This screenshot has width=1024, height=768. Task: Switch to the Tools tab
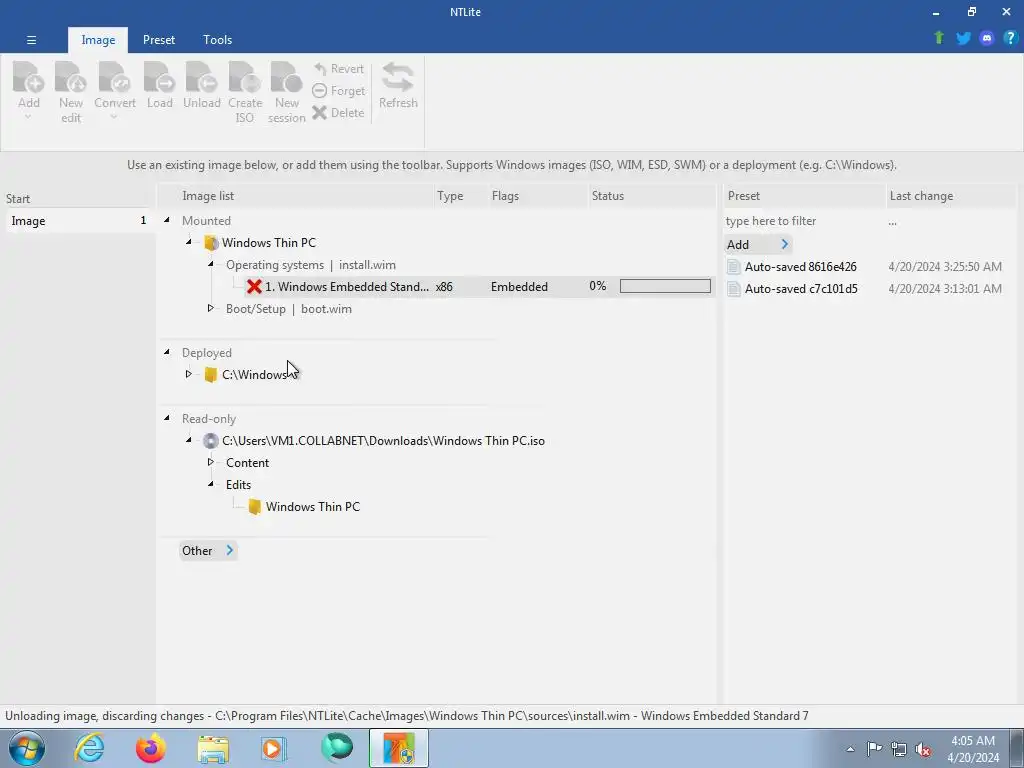coord(217,40)
